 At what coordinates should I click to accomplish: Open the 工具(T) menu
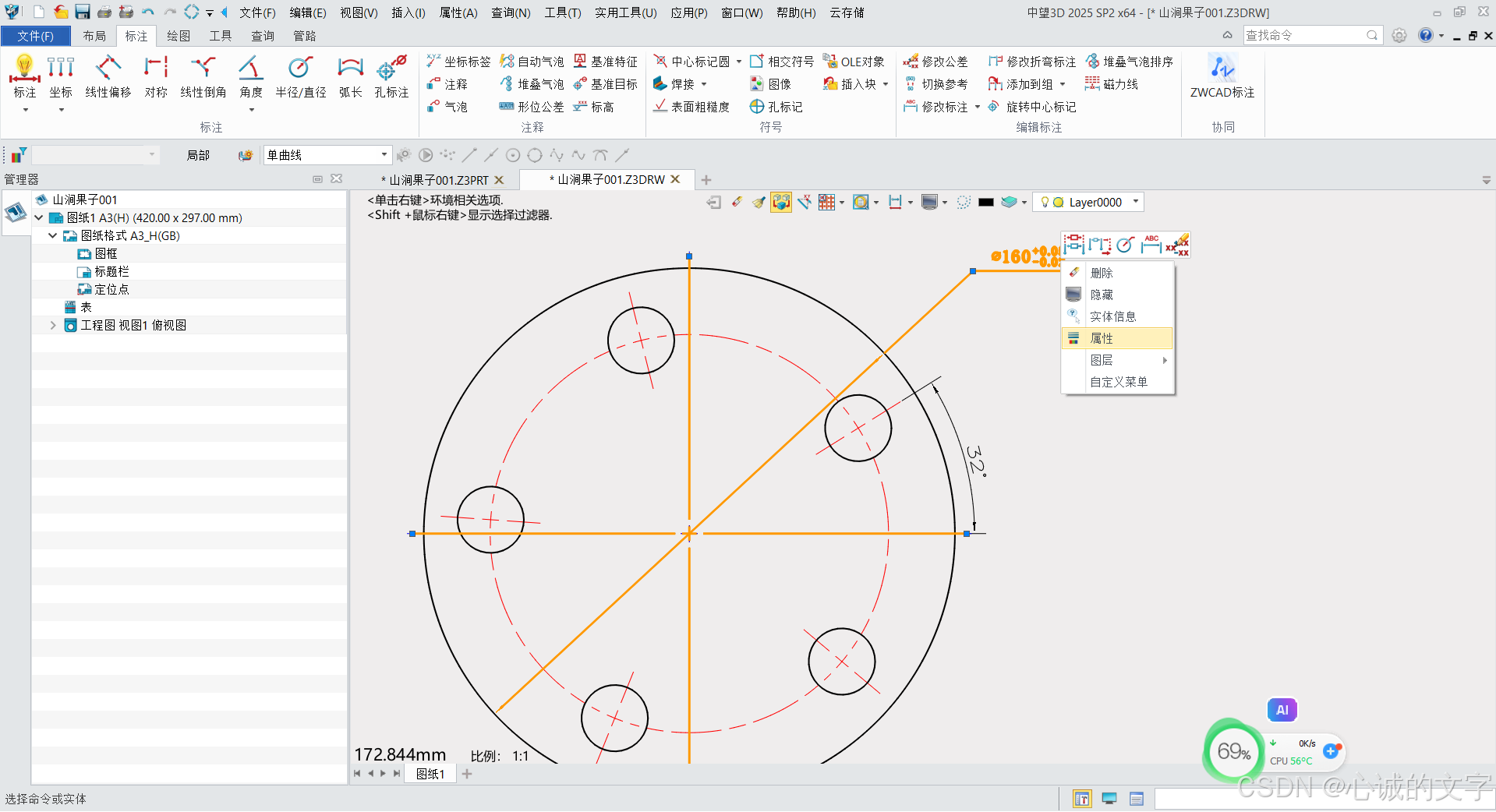click(x=562, y=12)
